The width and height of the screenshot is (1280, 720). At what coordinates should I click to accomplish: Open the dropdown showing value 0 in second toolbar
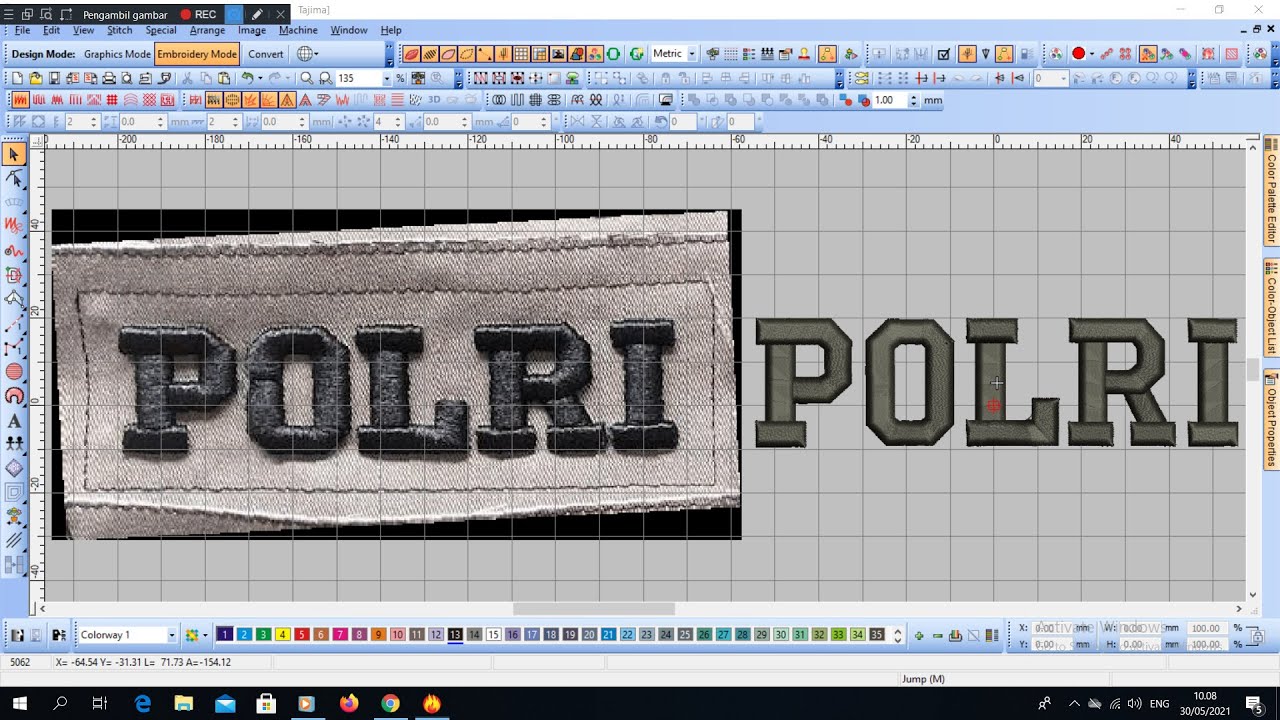[x=1064, y=77]
